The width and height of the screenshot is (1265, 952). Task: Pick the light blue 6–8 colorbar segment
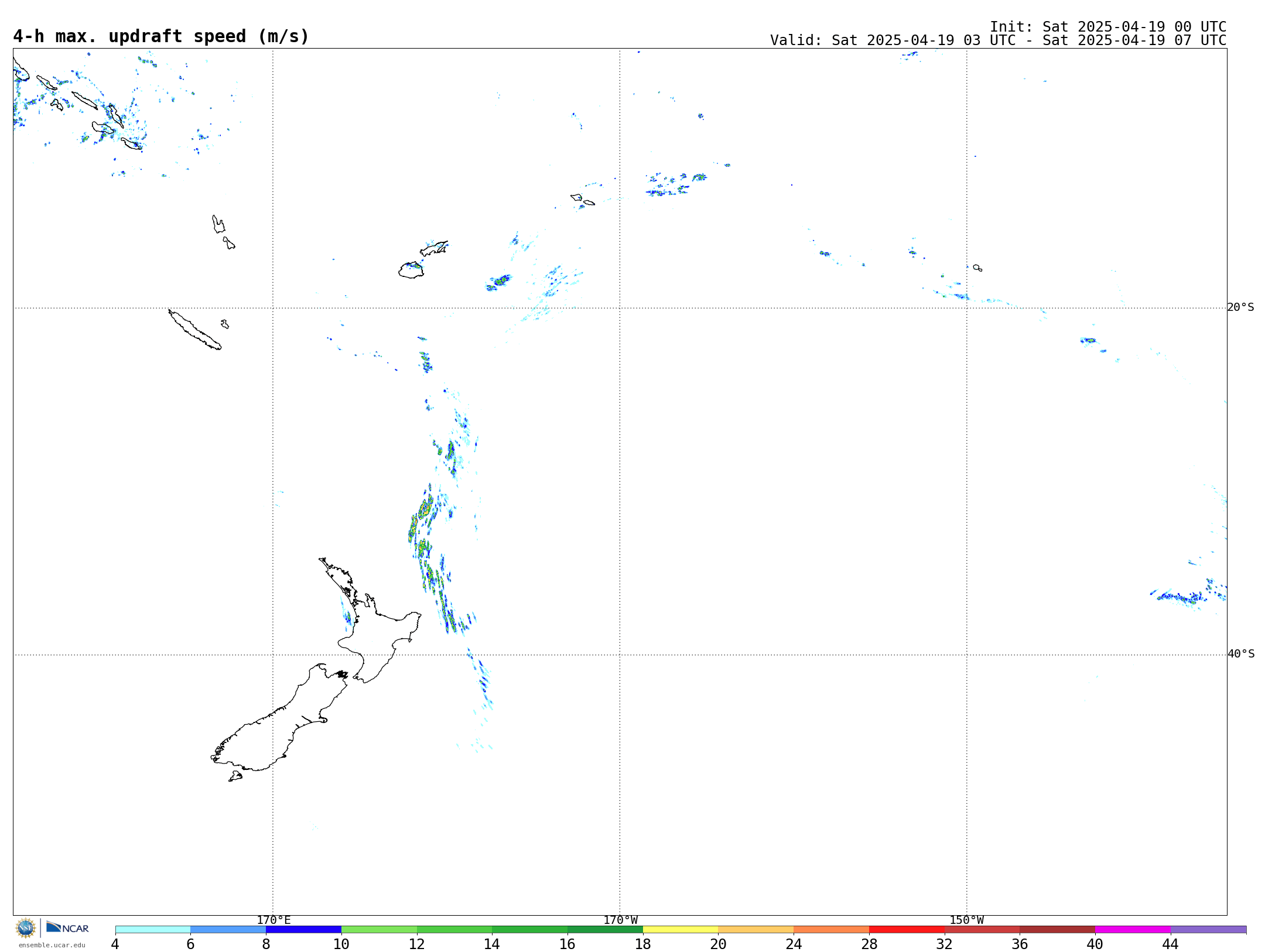tap(228, 930)
